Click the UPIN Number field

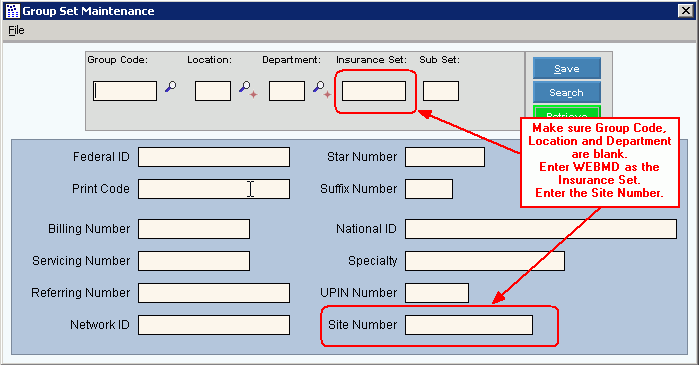437,293
